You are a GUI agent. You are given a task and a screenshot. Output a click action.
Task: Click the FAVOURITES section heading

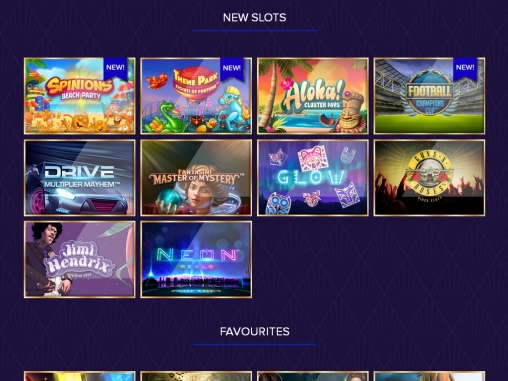254,331
